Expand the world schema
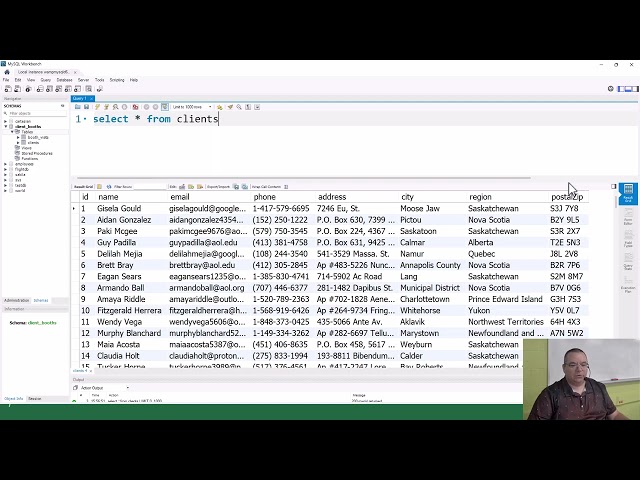Viewport: 640px width, 480px height. pos(6,190)
